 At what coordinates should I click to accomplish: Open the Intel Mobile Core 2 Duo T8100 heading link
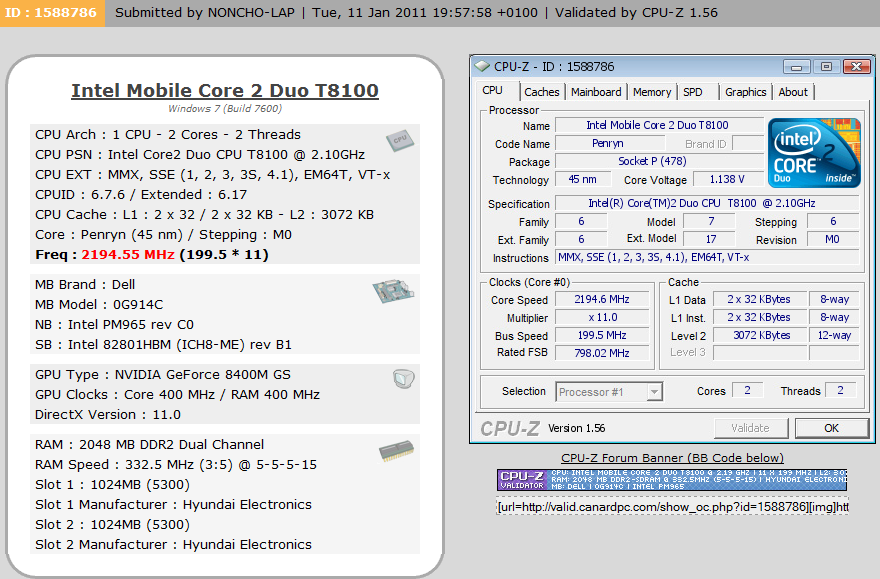[x=224, y=90]
